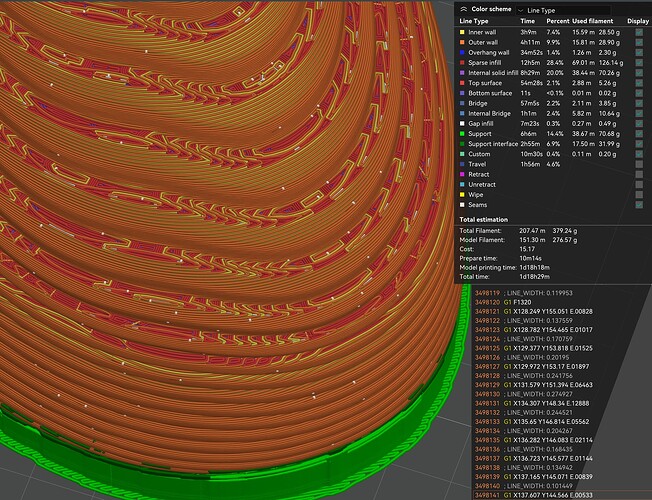This screenshot has height=500, width=652.
Task: Select G-code line 3498141
Action: click(534, 495)
